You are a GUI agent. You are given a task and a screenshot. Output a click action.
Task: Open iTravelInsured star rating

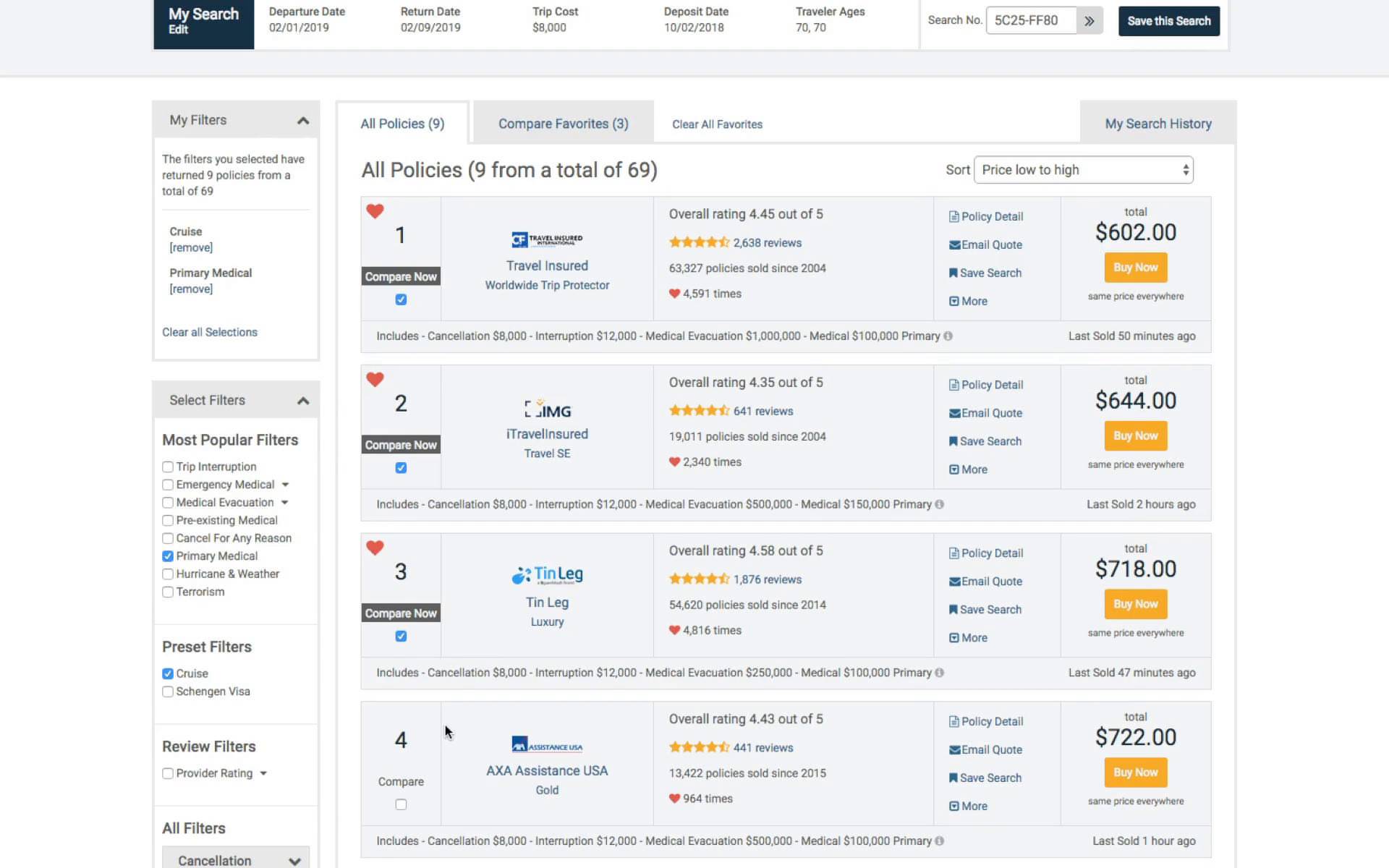coord(699,411)
